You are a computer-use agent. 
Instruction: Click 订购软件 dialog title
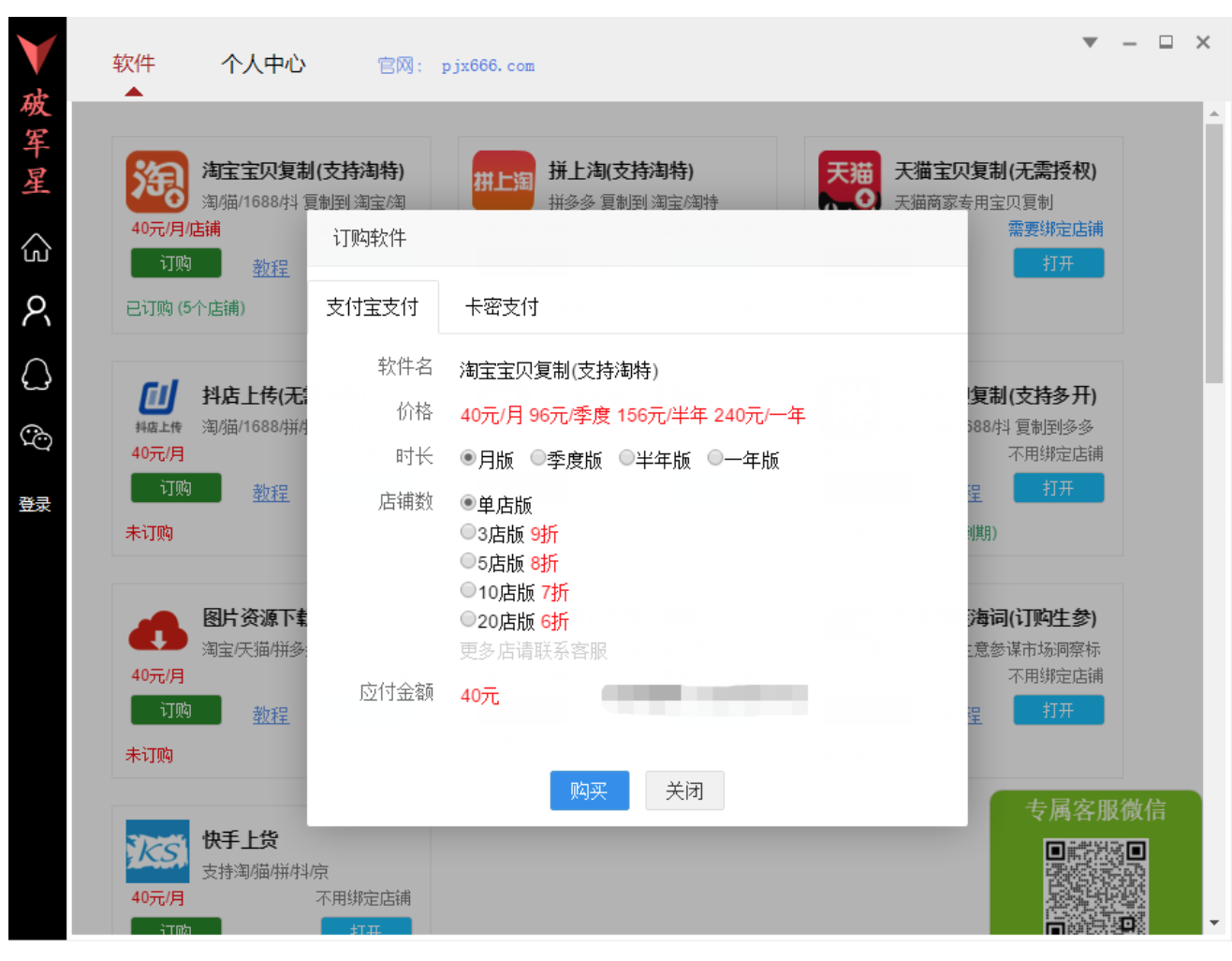pos(370,238)
